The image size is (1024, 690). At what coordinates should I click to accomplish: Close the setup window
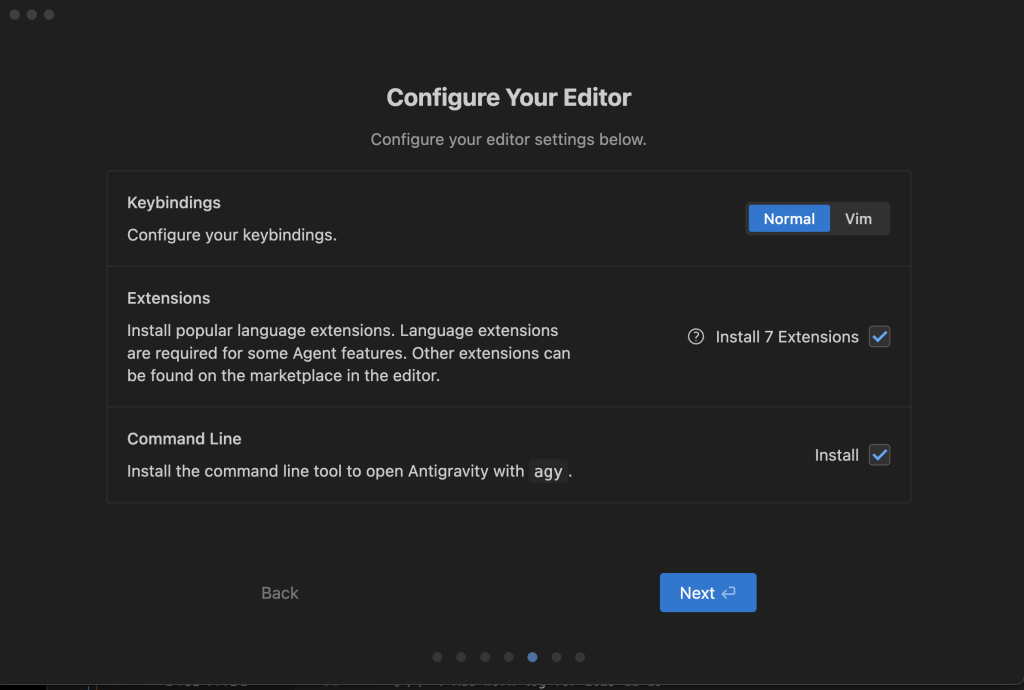pyautogui.click(x=16, y=15)
